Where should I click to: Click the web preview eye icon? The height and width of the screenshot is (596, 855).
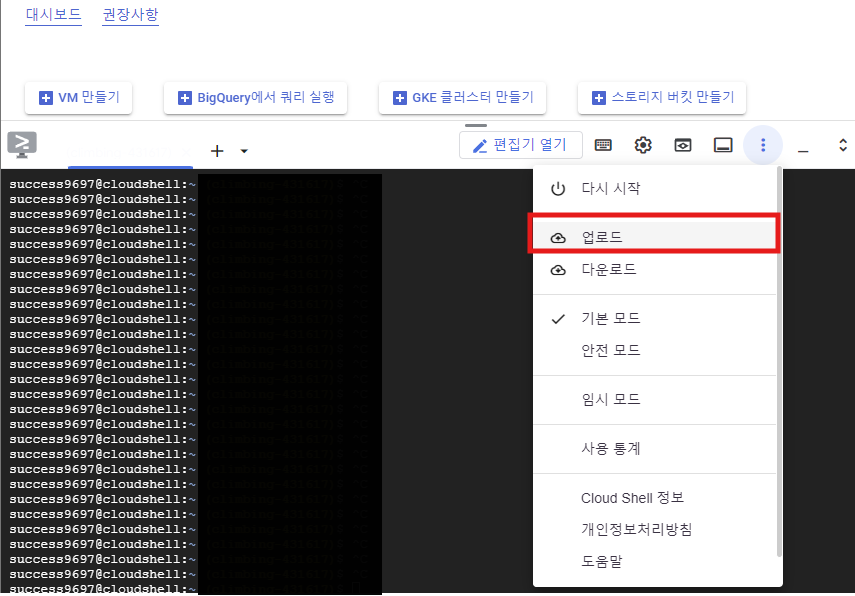pyautogui.click(x=683, y=145)
